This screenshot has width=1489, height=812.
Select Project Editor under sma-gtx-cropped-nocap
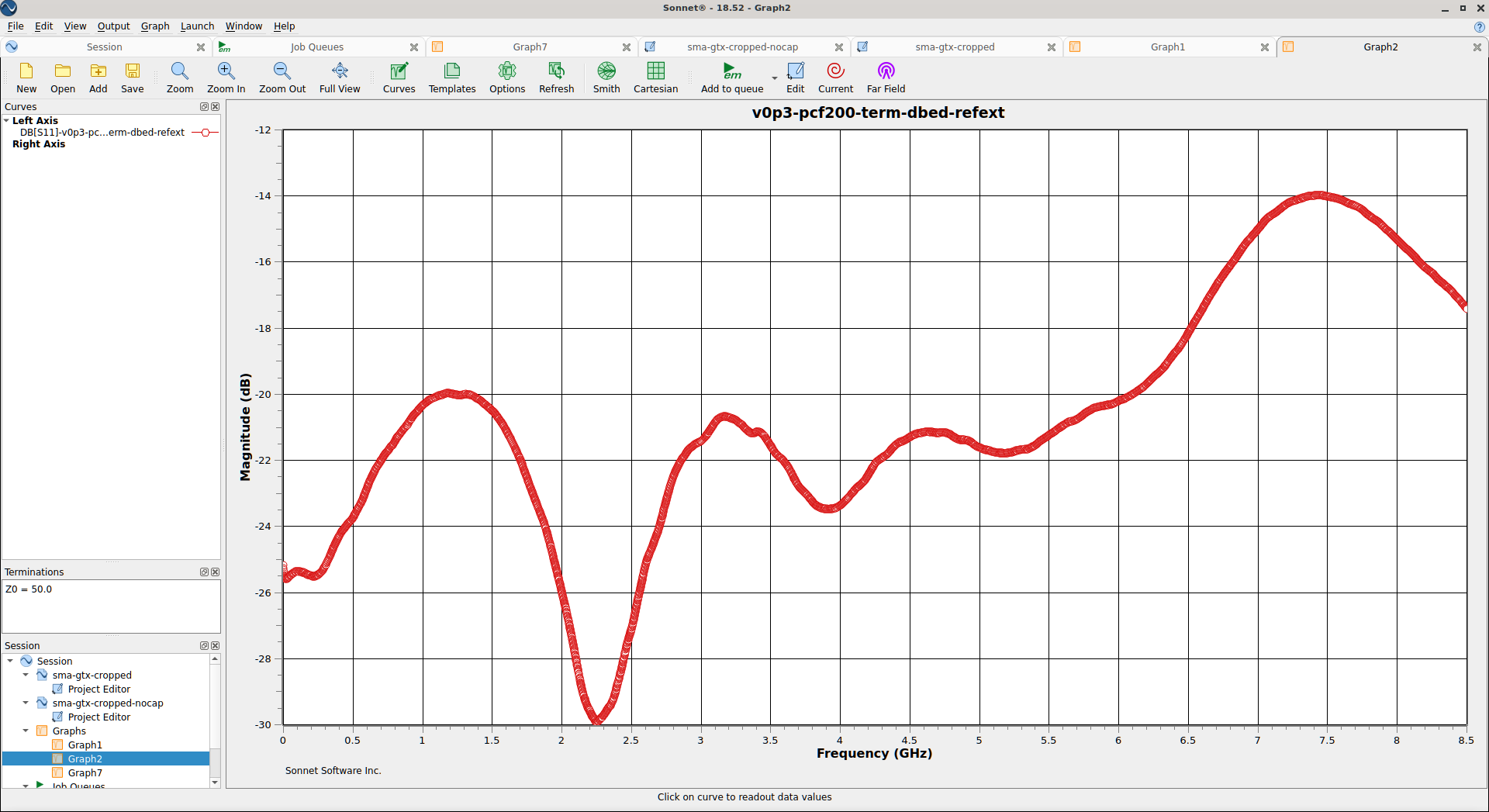tap(98, 717)
